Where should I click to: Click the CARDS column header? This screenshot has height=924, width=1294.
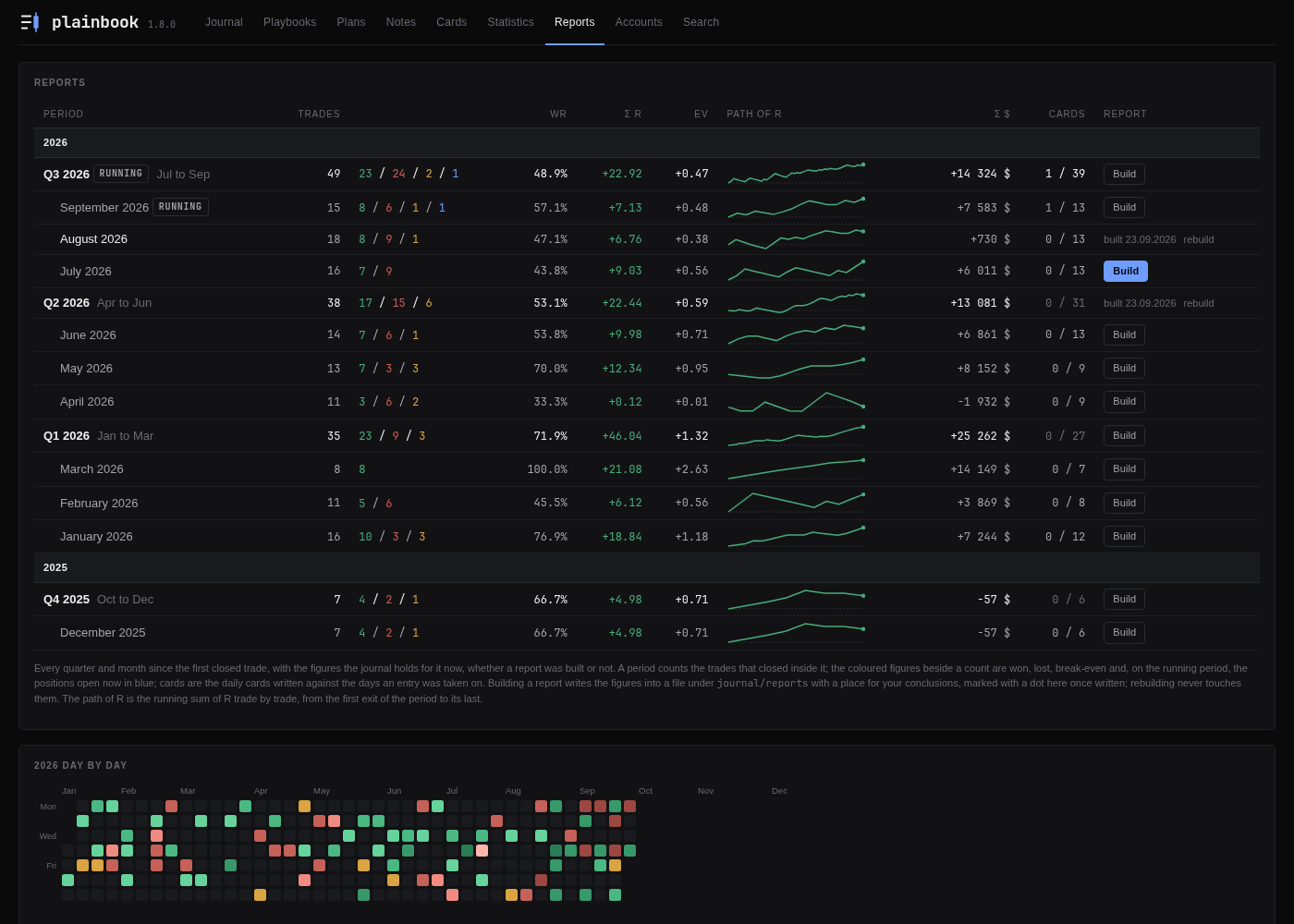point(1067,114)
